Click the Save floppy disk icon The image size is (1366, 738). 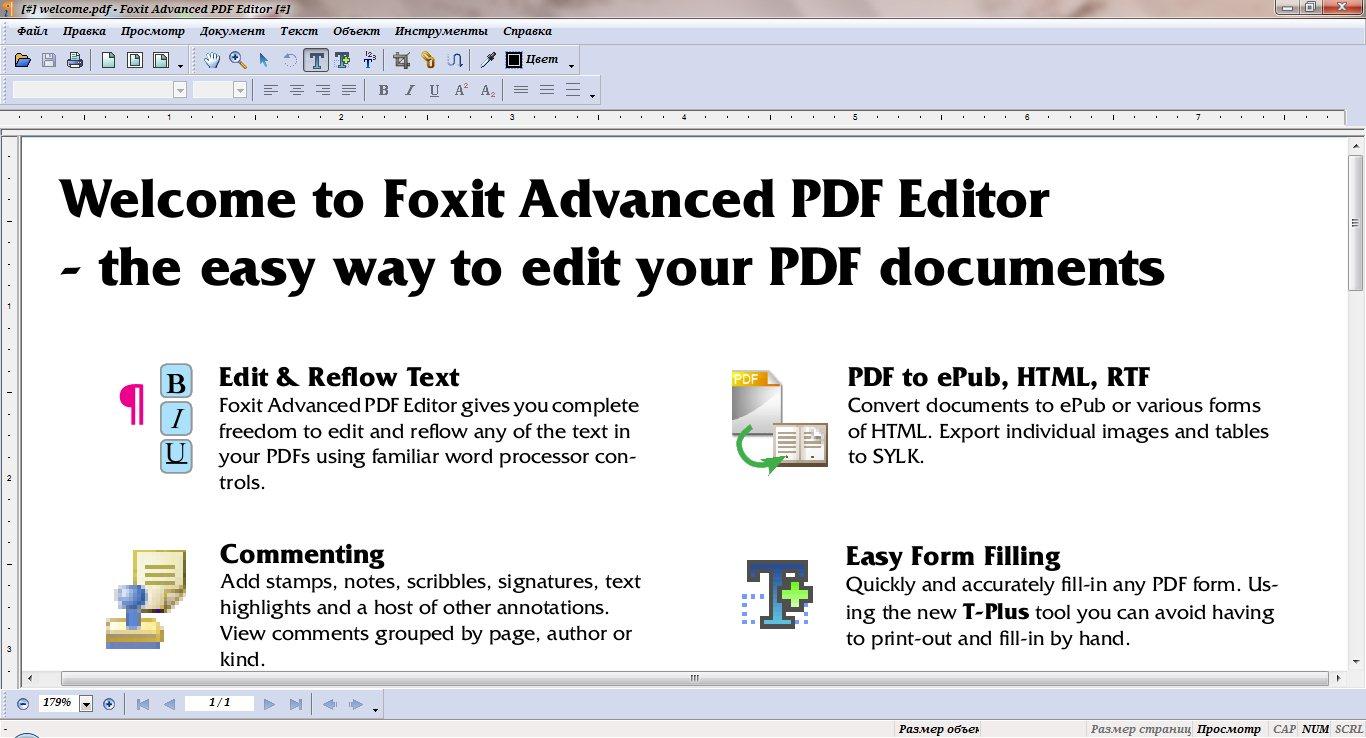[49, 61]
